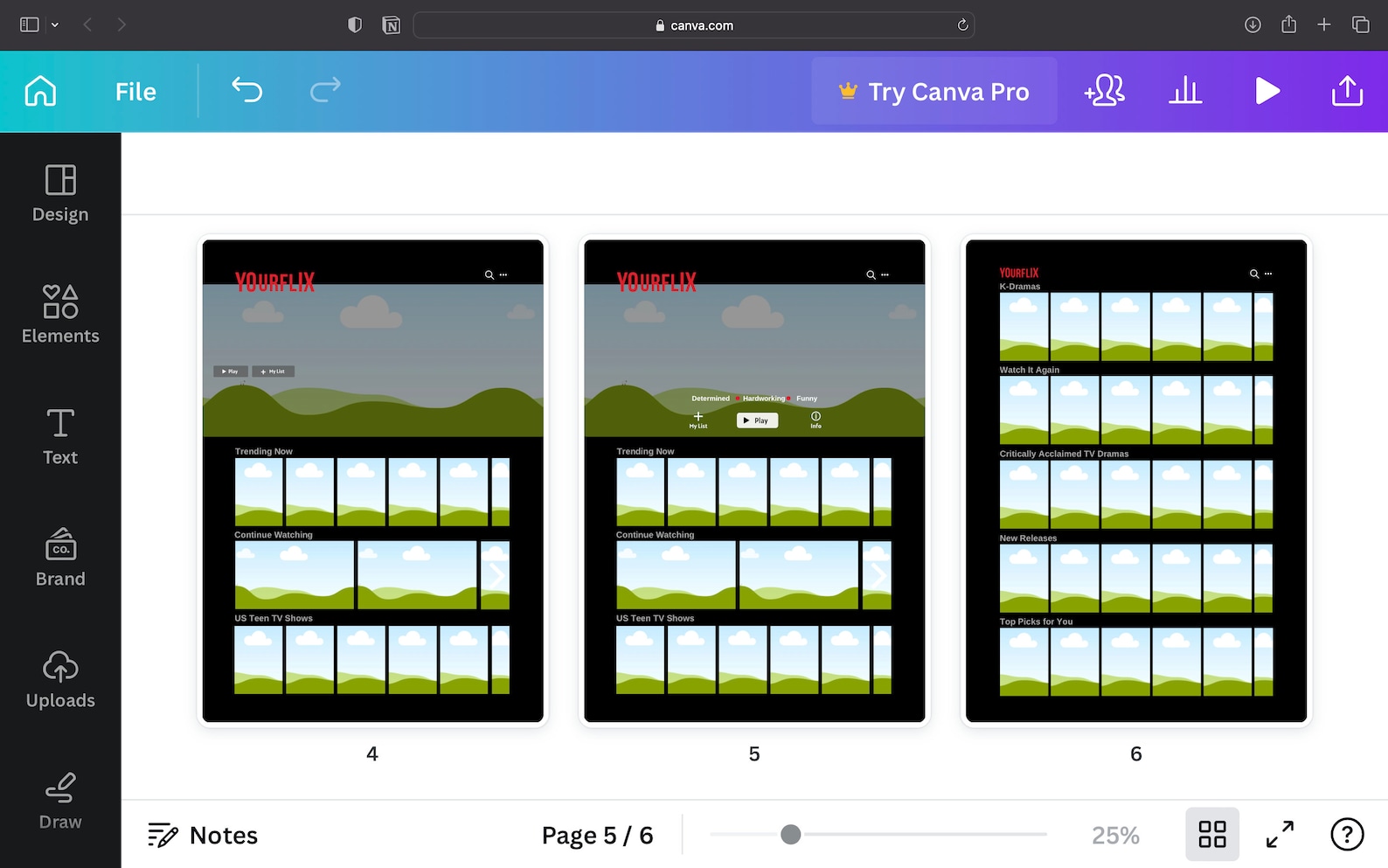Screen dimensions: 1388x868
Task: Go forward in browser history
Action: tap(121, 24)
